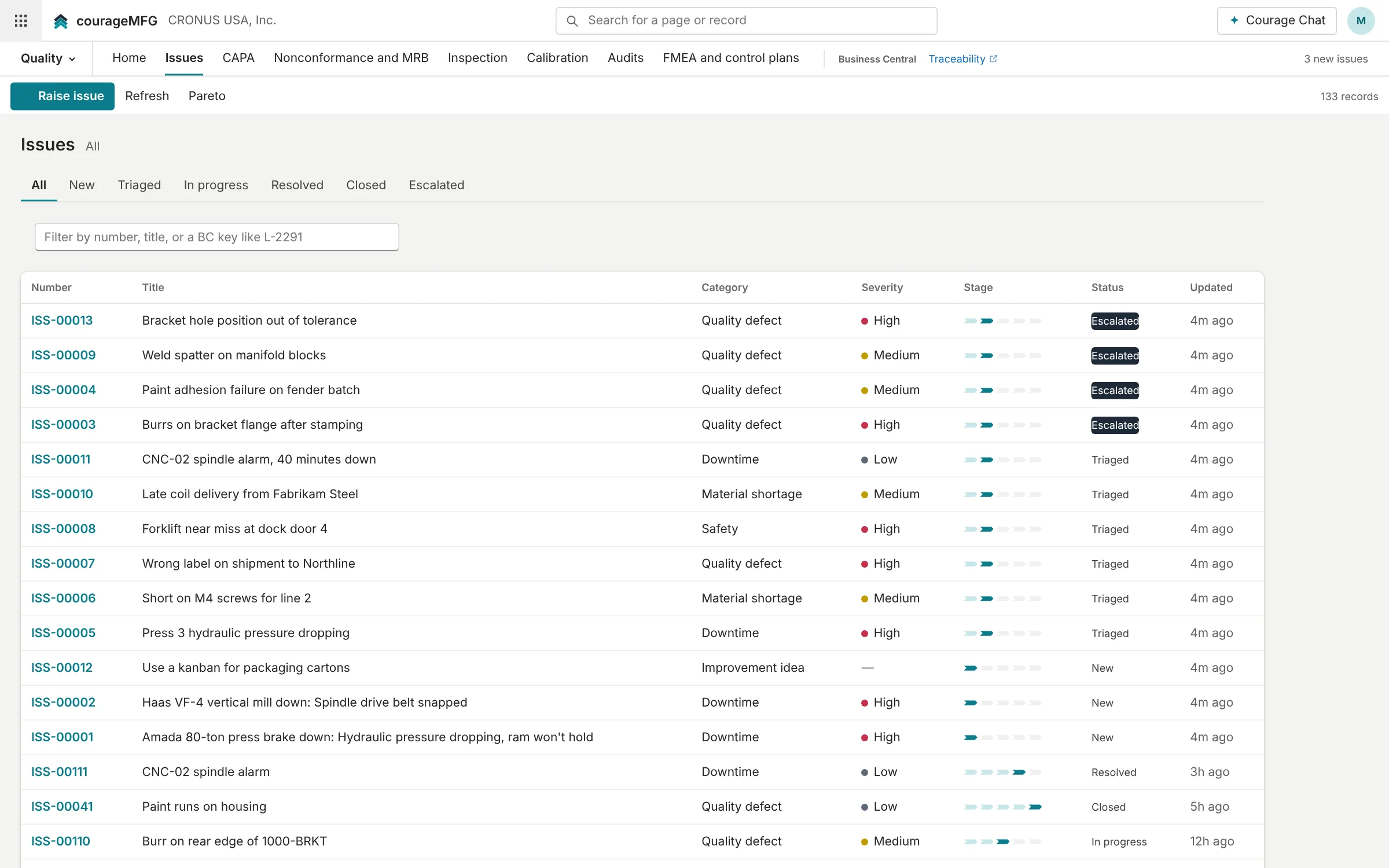
Task: Click 'Paint adhesion failure on fender batch'
Action: click(251, 390)
